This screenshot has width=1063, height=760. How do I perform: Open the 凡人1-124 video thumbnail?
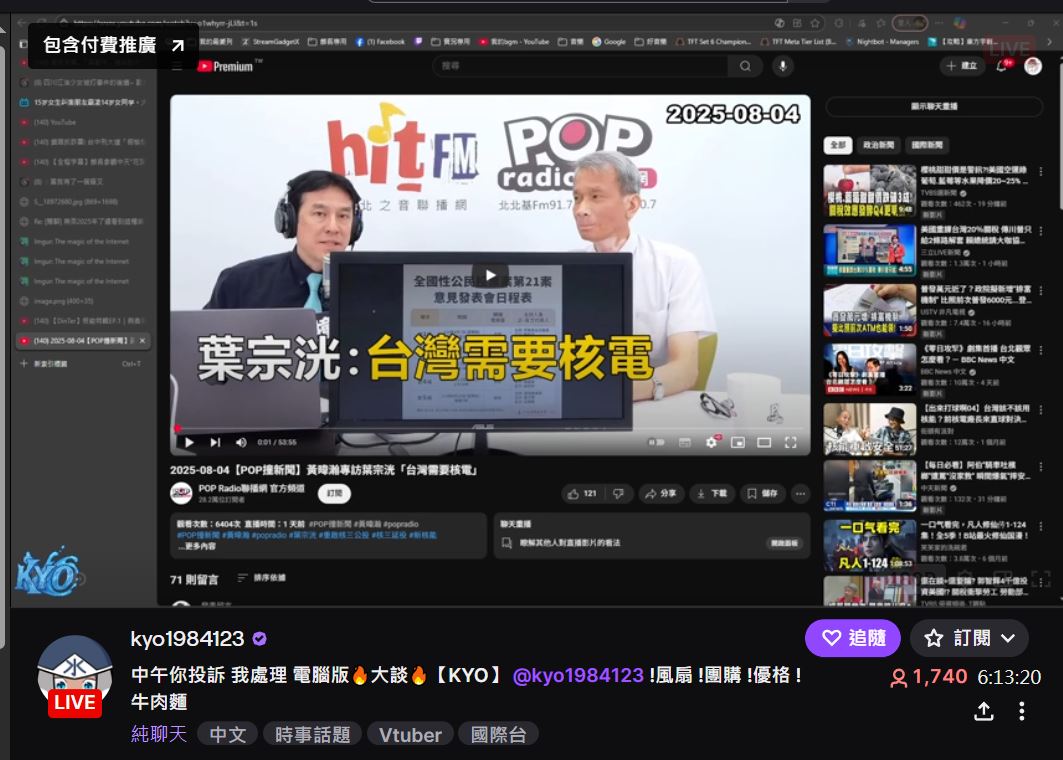pos(870,546)
